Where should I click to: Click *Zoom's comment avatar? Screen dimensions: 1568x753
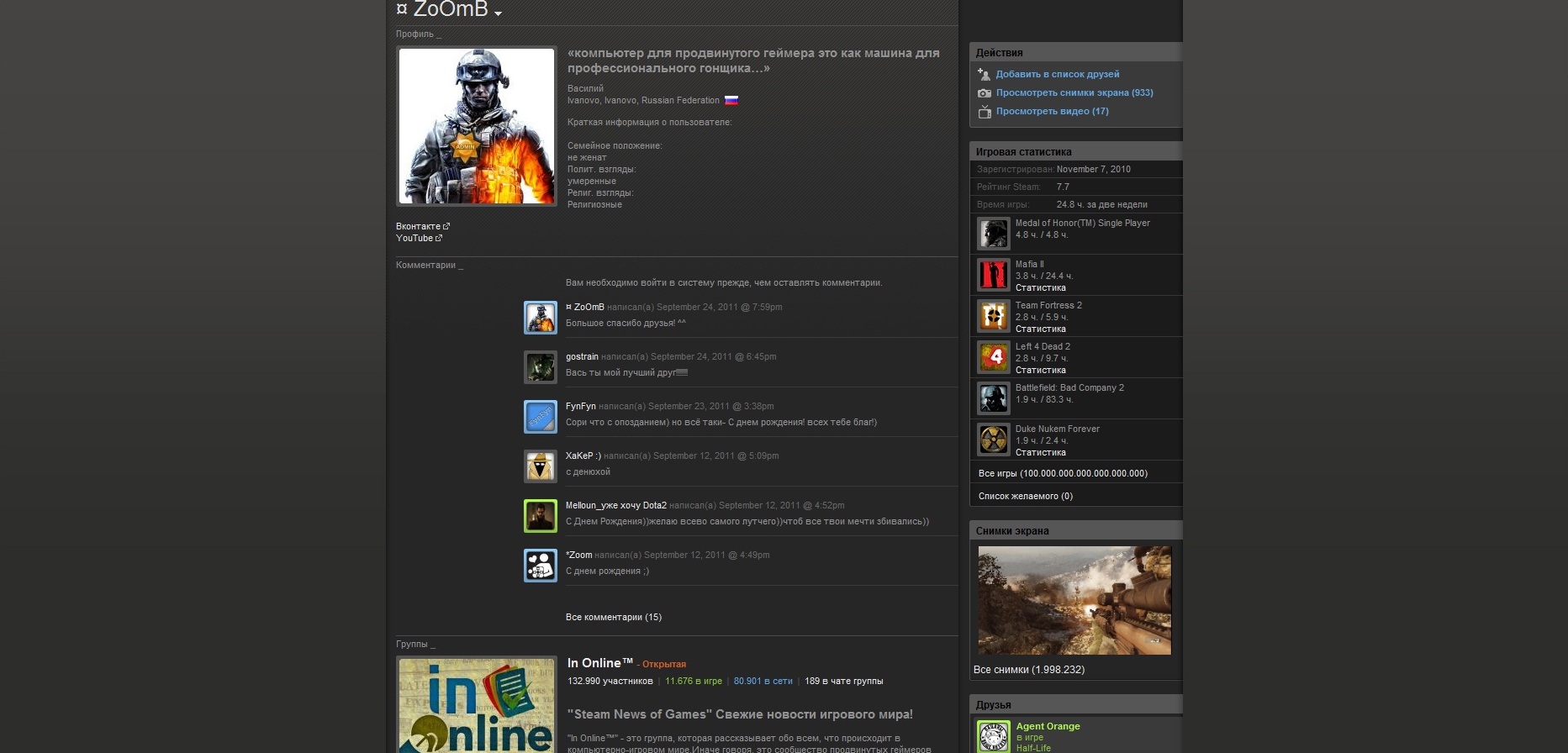[x=541, y=566]
